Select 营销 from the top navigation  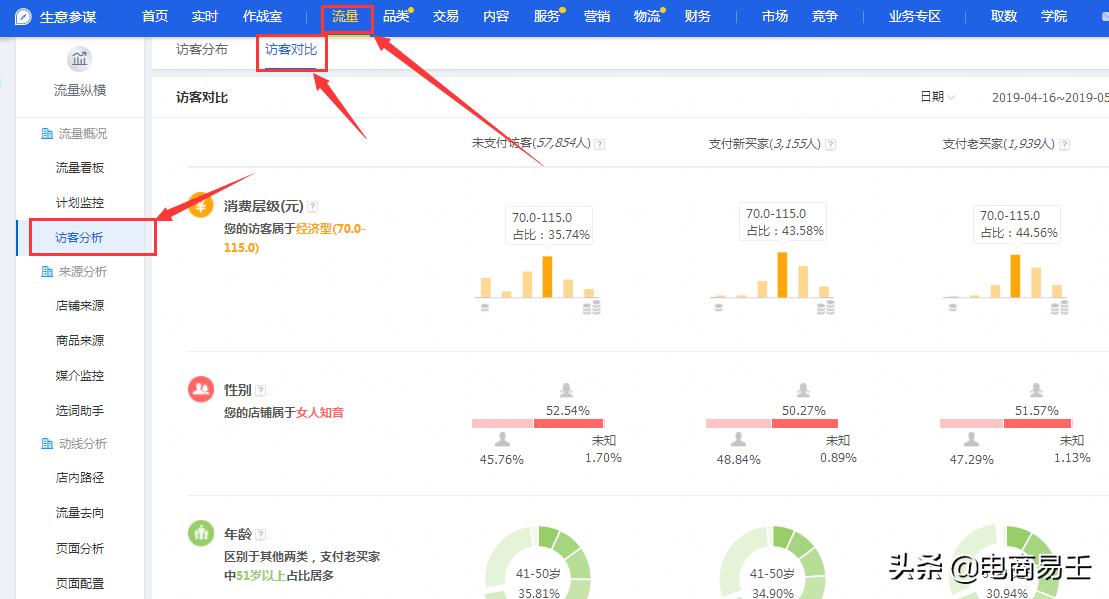tap(596, 16)
